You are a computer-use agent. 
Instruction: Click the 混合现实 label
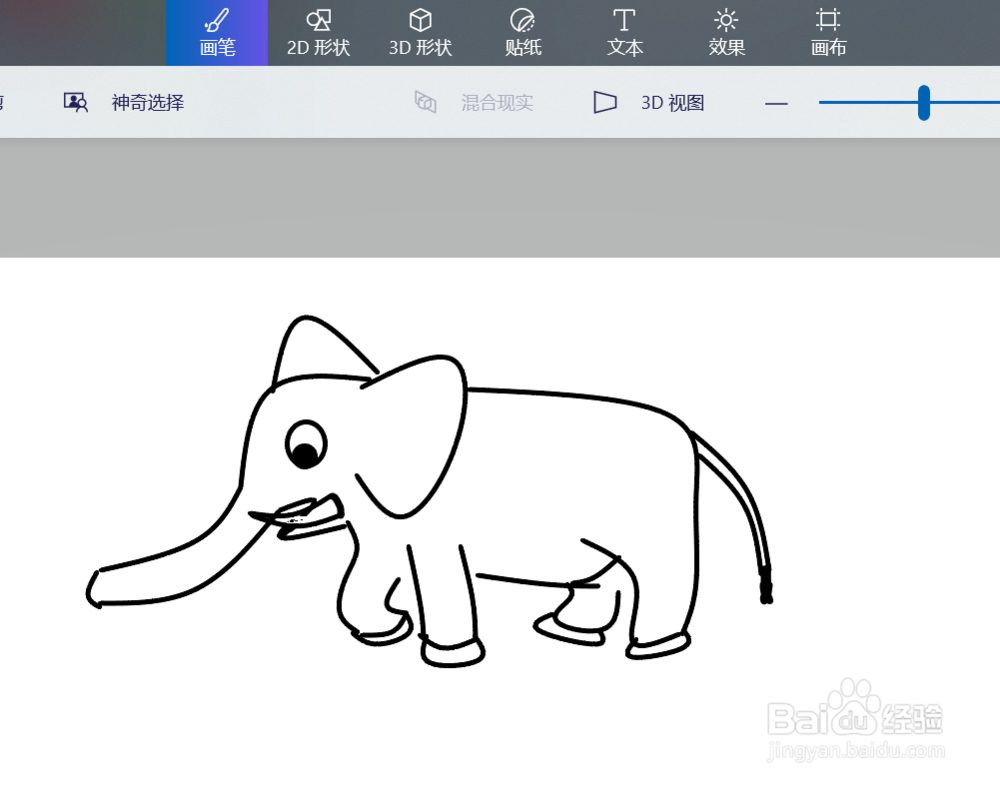(497, 103)
